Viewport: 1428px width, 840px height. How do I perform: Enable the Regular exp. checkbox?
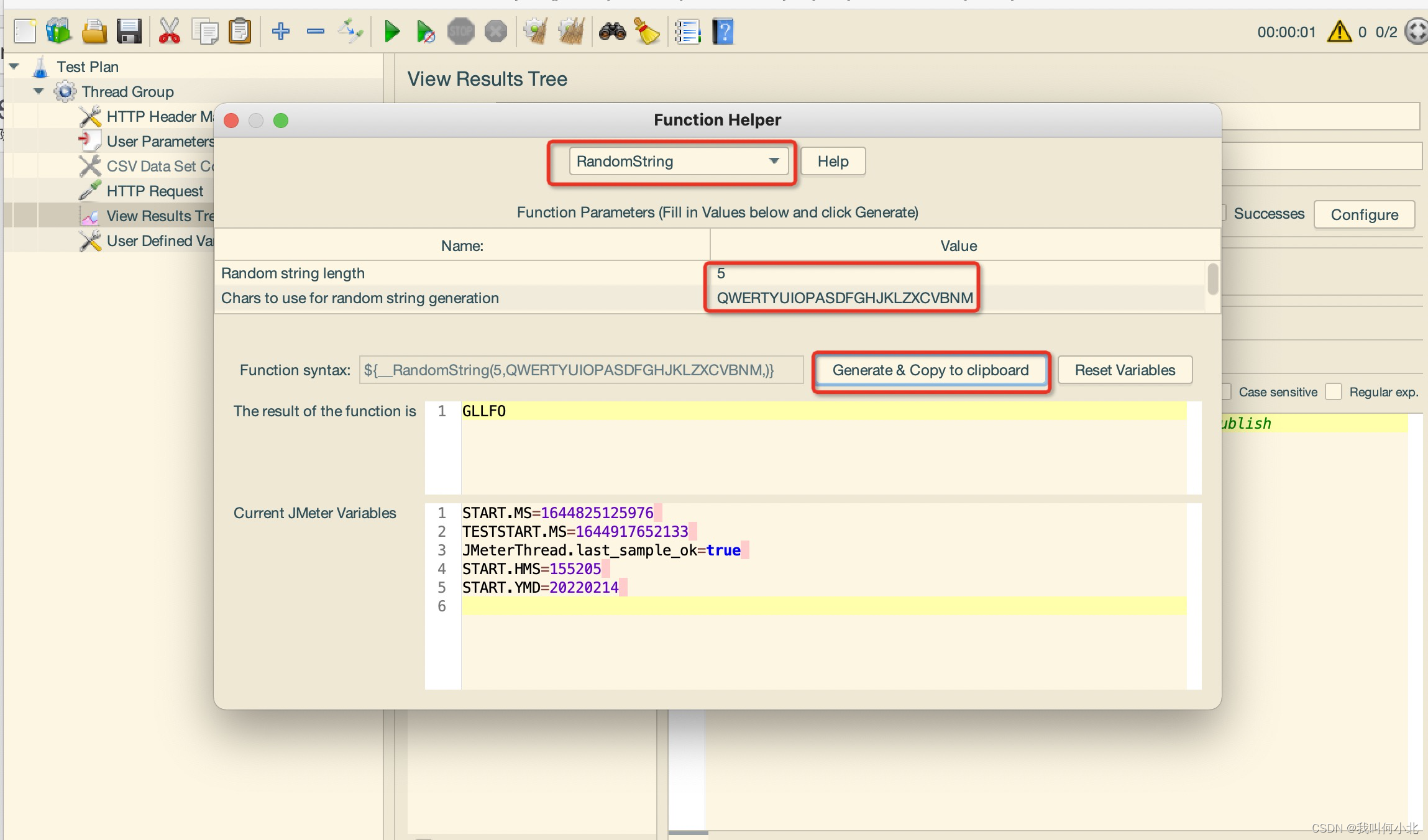[x=1334, y=391]
